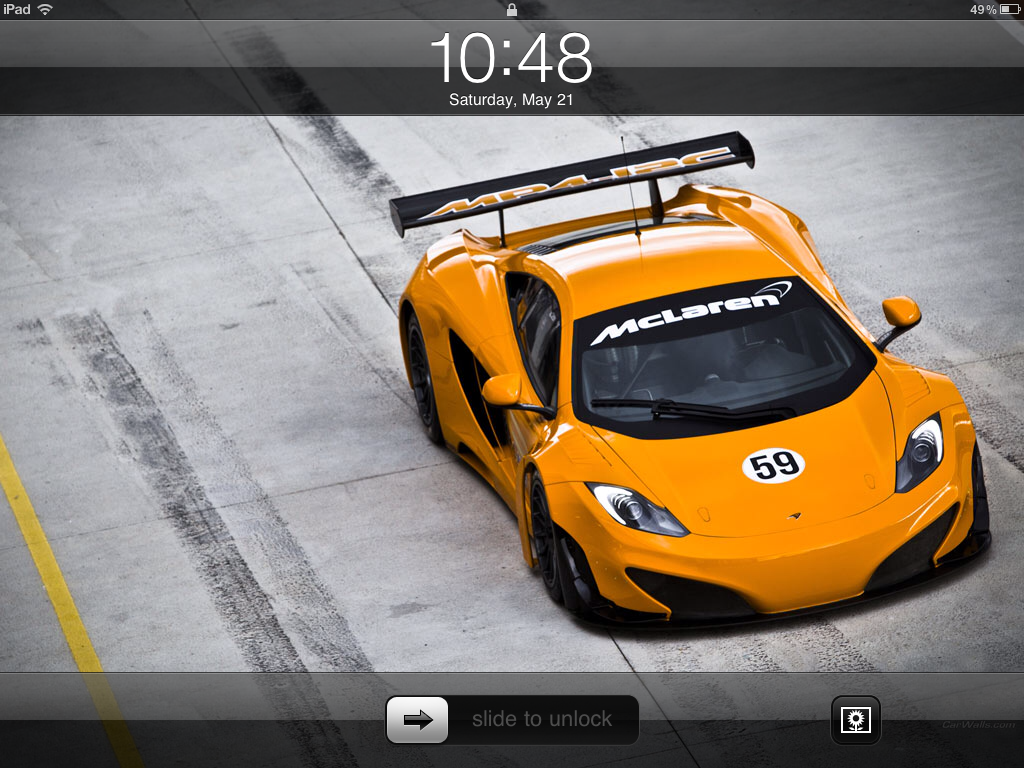1024x768 pixels.
Task: Tap the Saturday, May 21 date text
Action: tap(511, 100)
